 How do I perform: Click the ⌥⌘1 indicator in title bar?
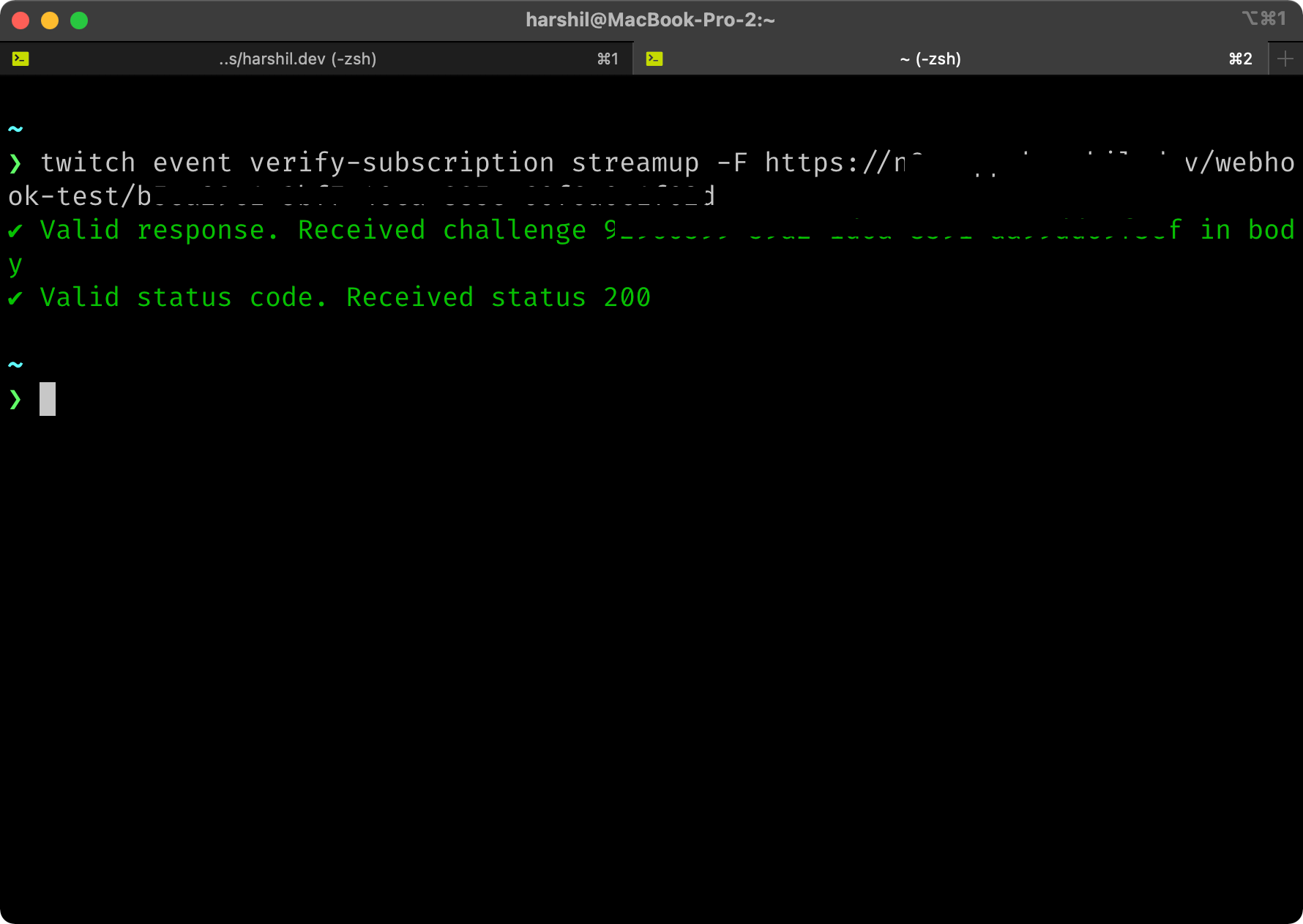(1263, 18)
